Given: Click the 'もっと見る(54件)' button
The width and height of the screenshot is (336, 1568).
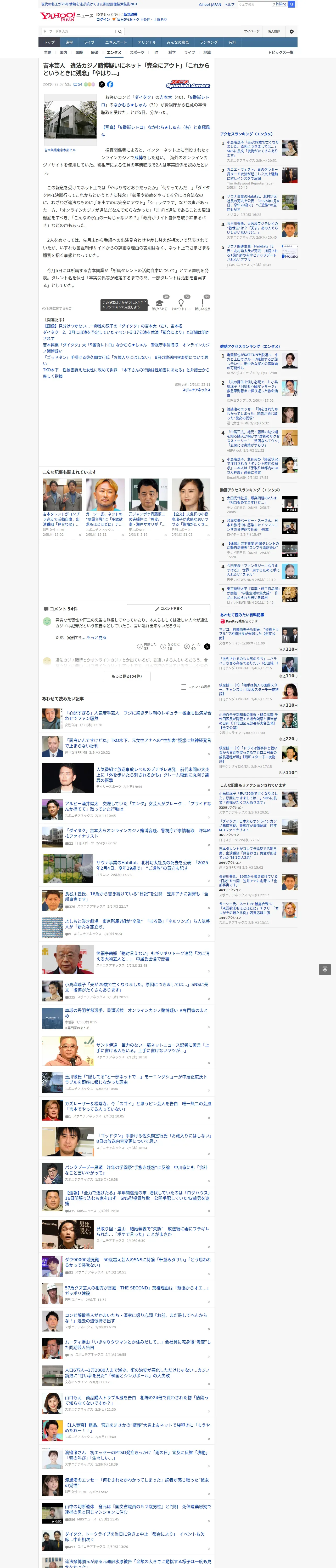Looking at the screenshot, I should [127, 676].
